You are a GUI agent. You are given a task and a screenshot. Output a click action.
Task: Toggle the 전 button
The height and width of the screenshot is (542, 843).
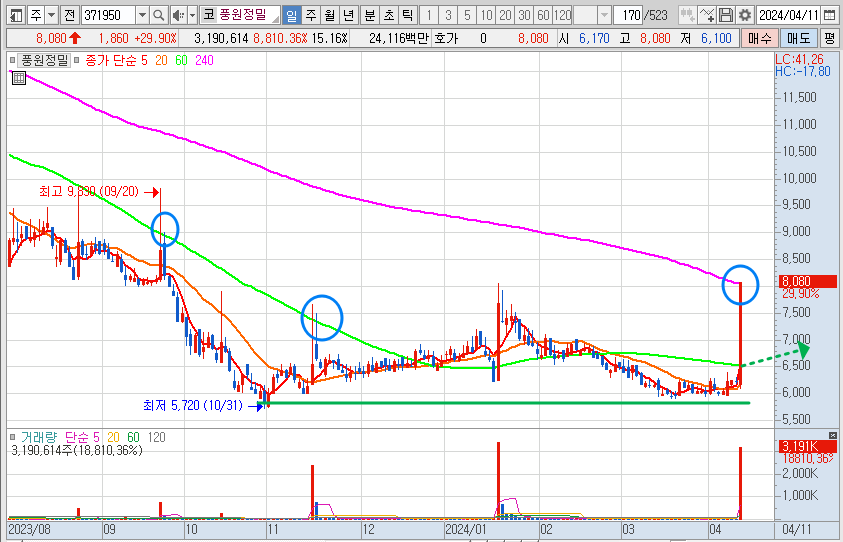tap(69, 15)
